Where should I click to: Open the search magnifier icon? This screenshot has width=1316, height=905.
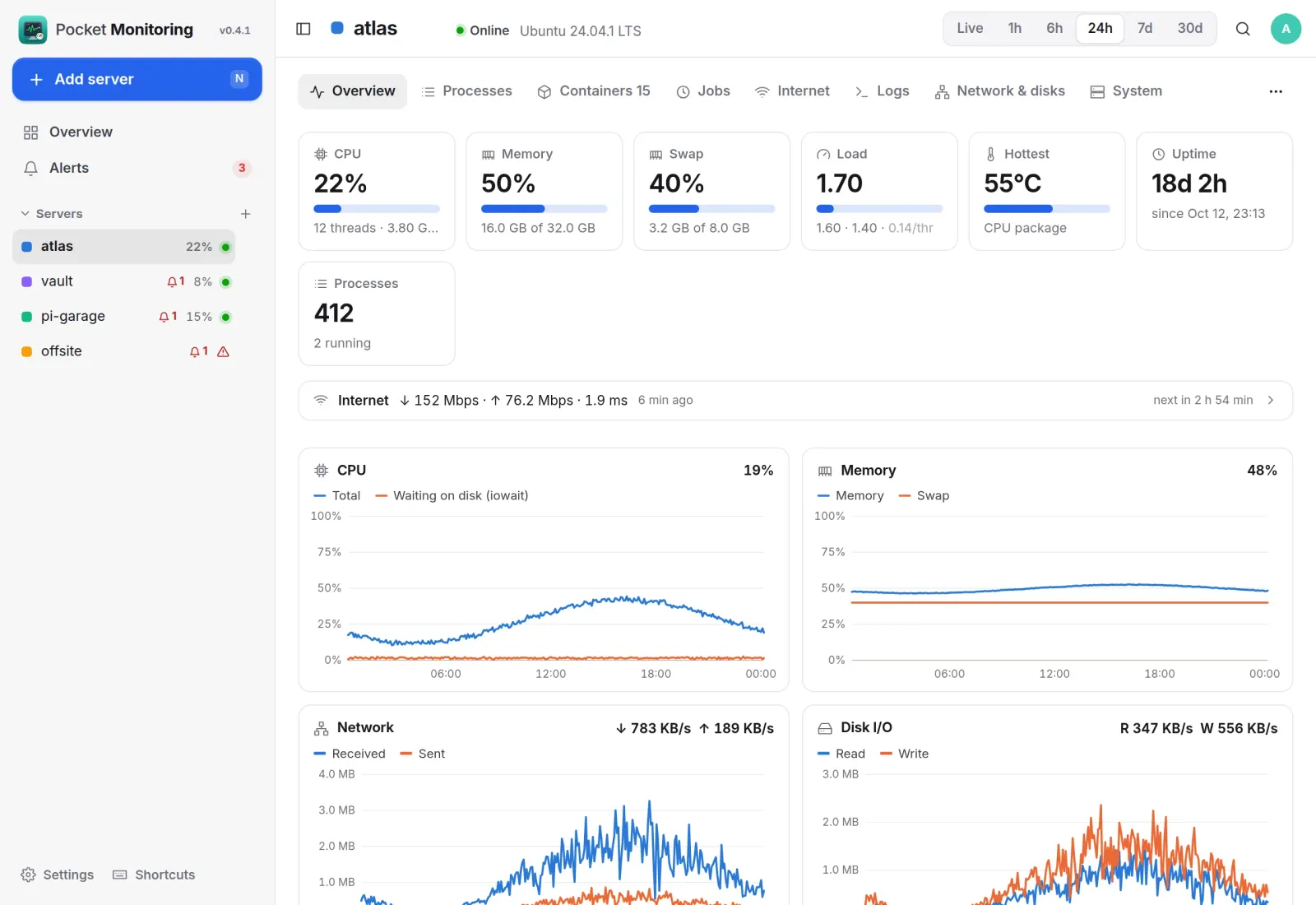(1243, 29)
